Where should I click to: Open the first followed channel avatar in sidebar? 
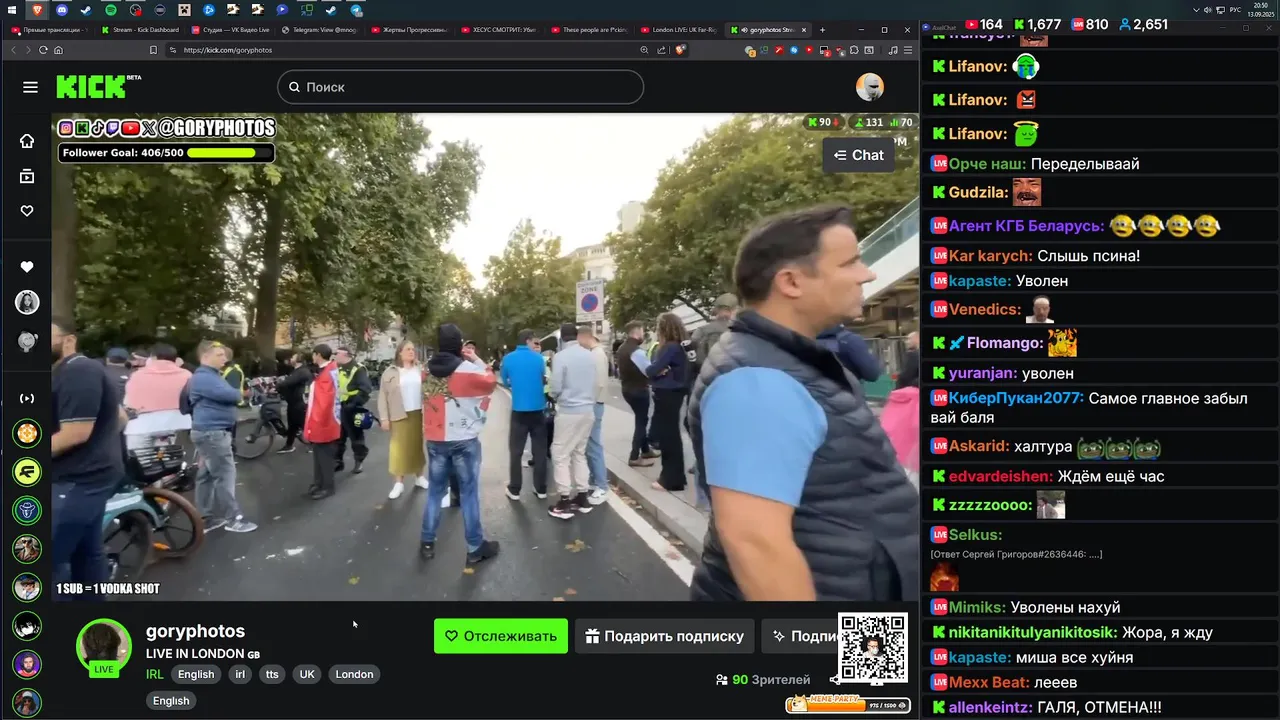coord(27,302)
